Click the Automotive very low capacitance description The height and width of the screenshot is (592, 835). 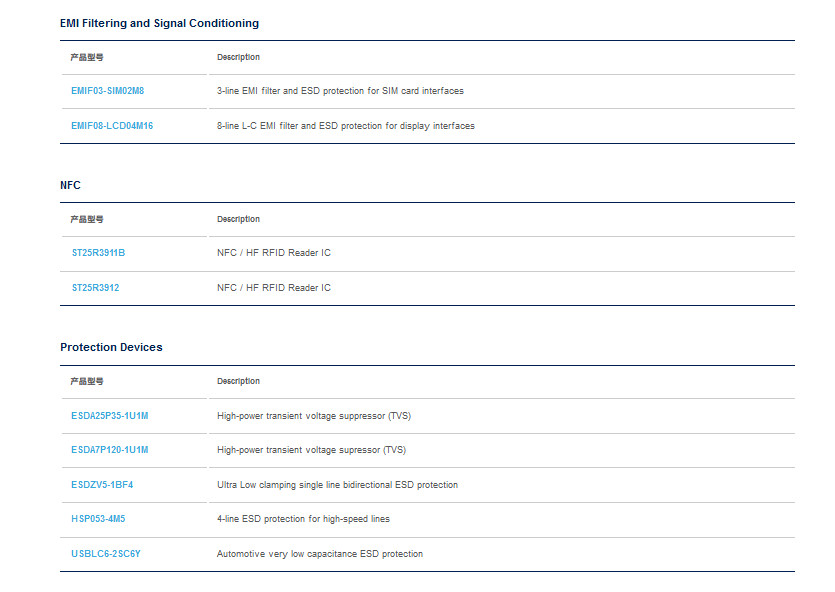320,554
